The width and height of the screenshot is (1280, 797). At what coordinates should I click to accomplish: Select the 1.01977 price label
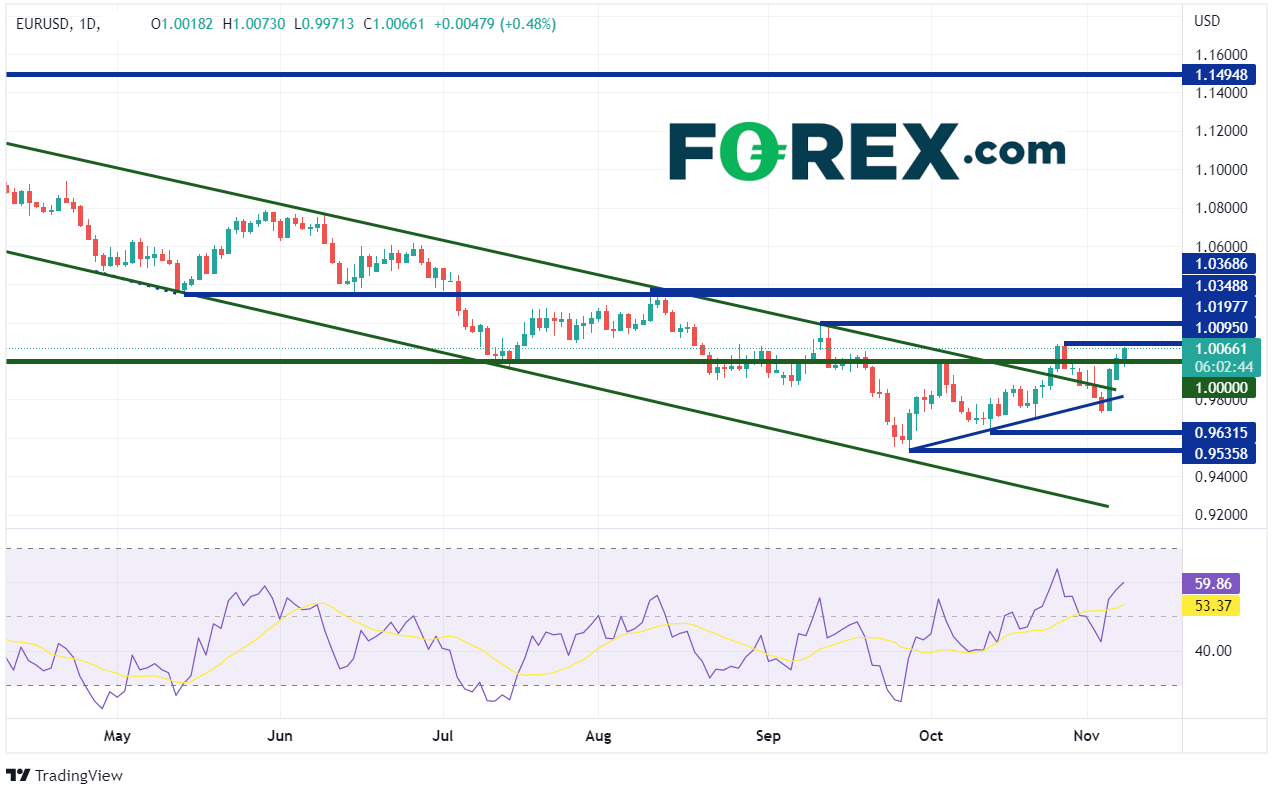1220,306
